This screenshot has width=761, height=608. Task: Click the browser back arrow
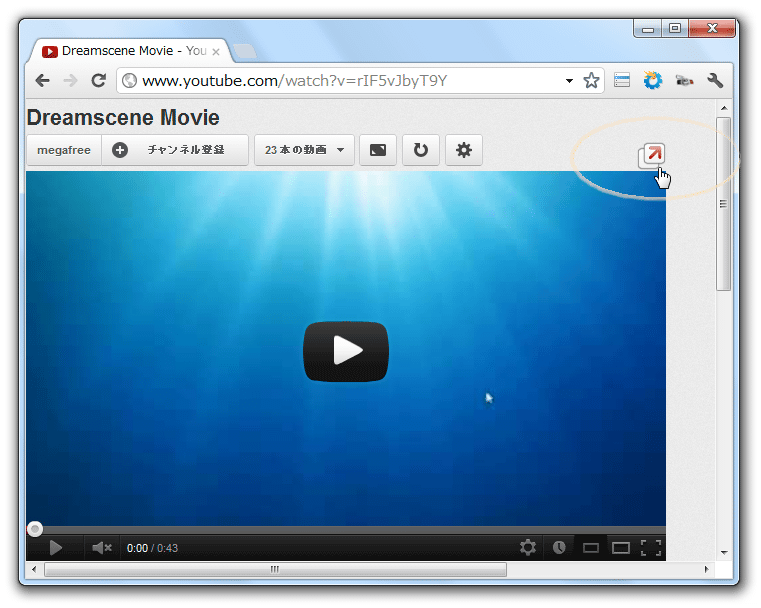(43, 81)
